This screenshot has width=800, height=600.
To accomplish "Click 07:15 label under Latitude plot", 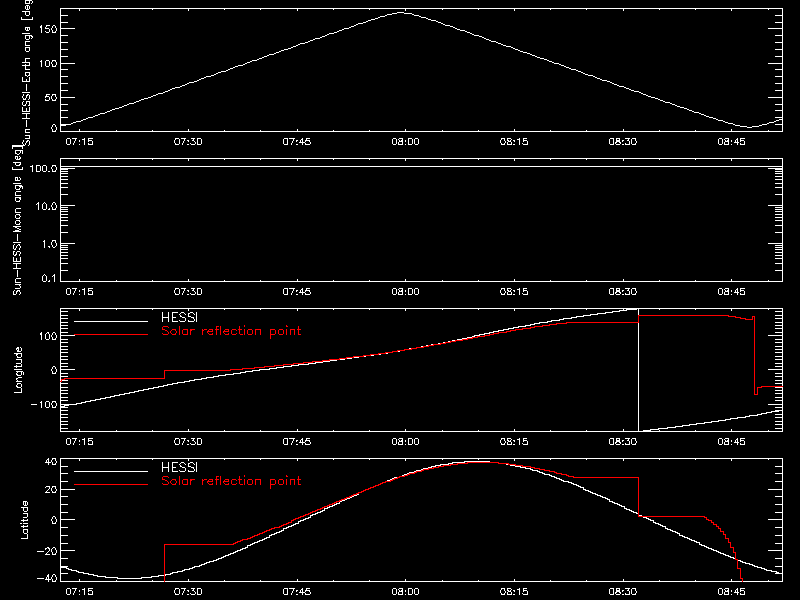I will pos(79,591).
